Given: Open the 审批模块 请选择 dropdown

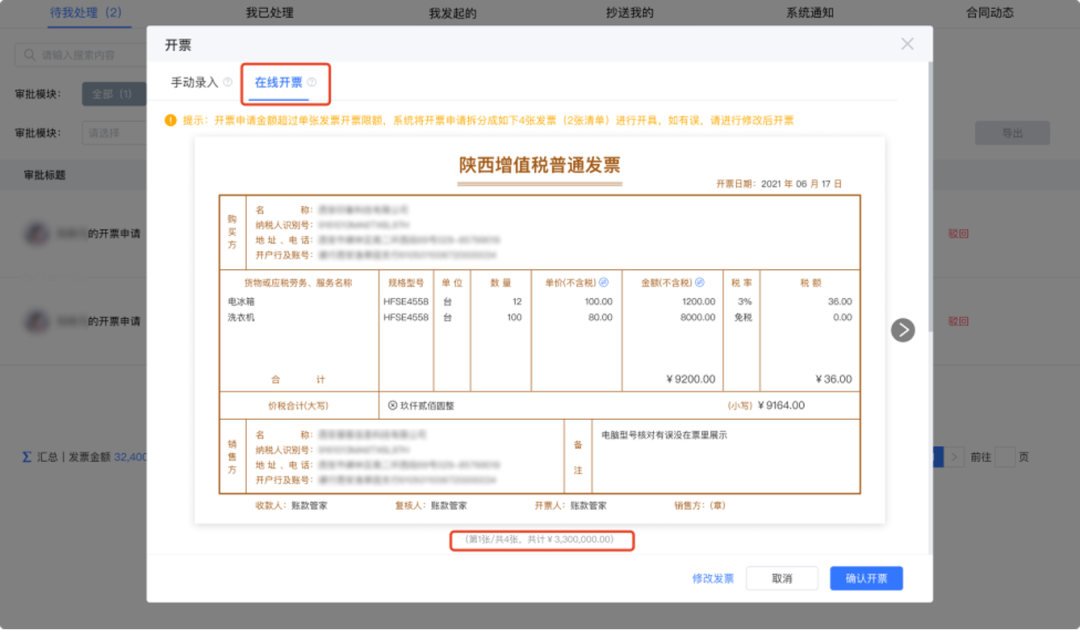Looking at the screenshot, I should (114, 132).
